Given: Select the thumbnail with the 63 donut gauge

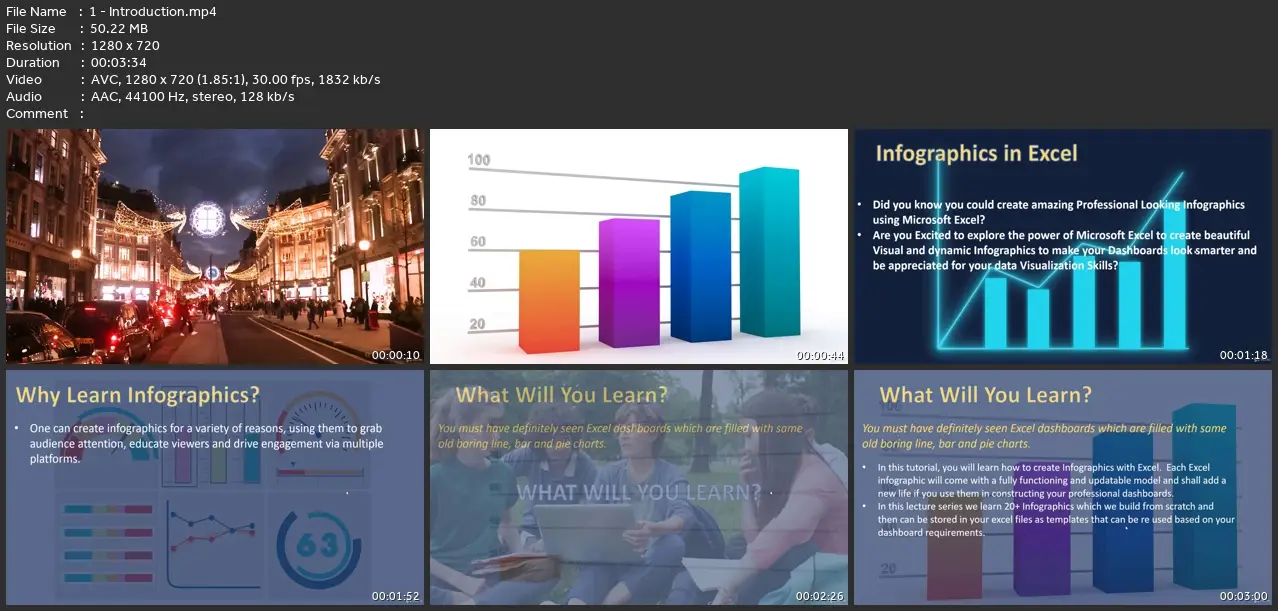Looking at the screenshot, I should pos(215,488).
